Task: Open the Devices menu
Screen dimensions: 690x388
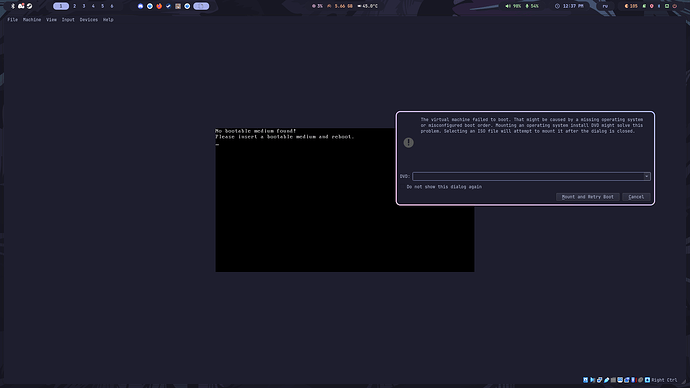Action: pos(88,20)
